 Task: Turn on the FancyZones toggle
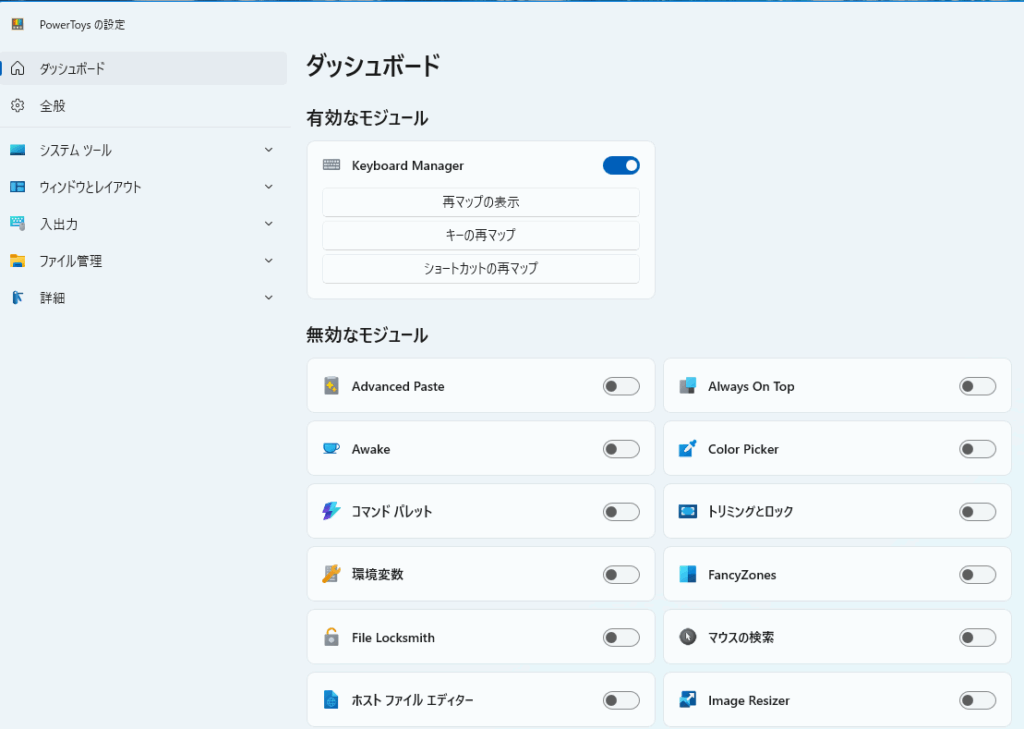pyautogui.click(x=978, y=574)
